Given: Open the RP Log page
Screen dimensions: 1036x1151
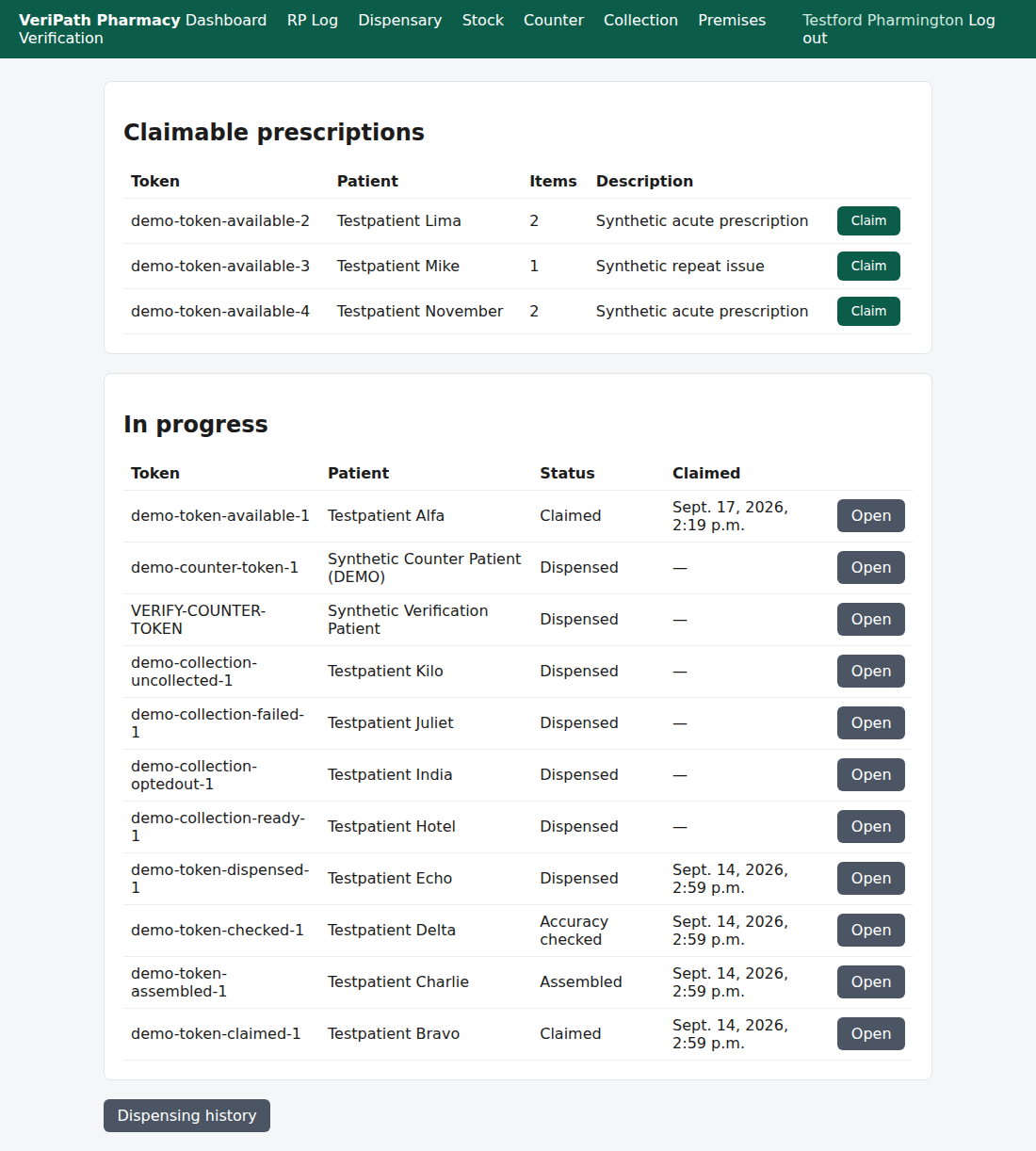Looking at the screenshot, I should tap(313, 20).
